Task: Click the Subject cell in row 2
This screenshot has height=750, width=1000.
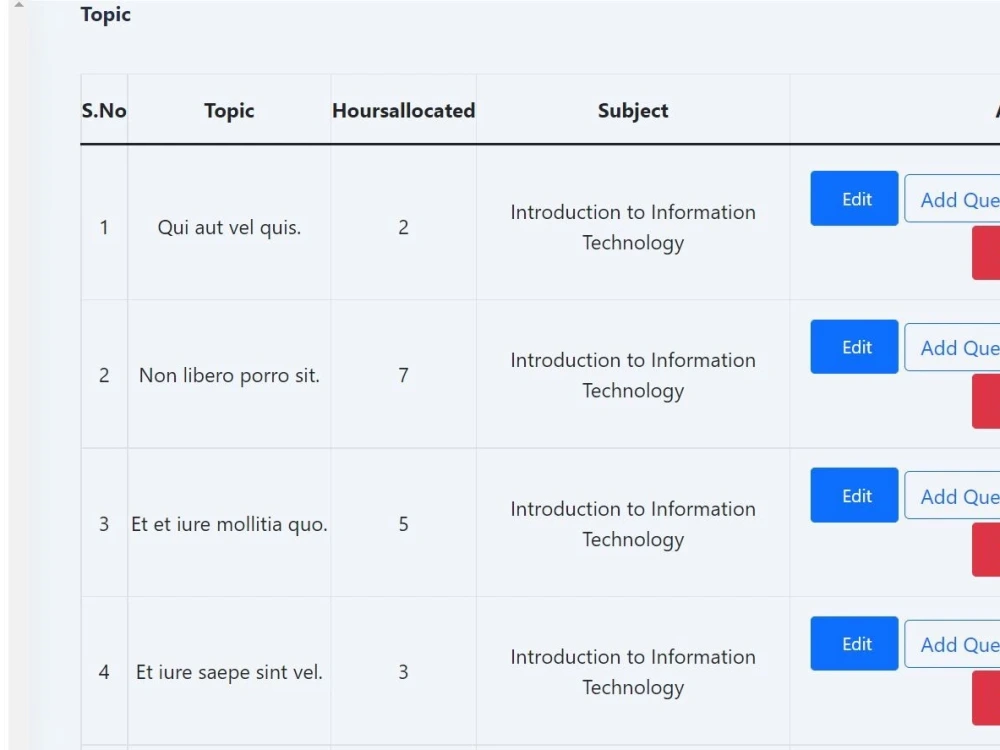Action: point(632,375)
